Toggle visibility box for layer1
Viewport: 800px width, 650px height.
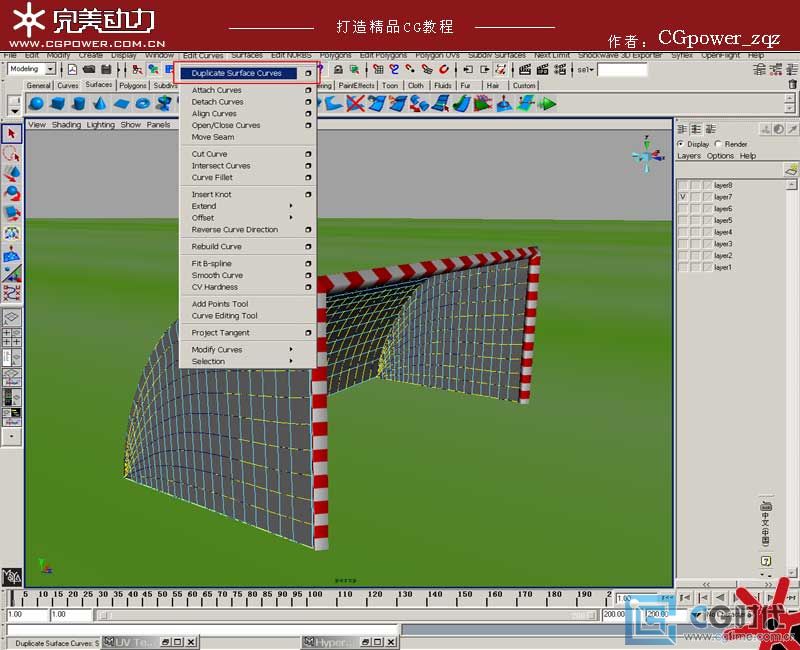pyautogui.click(x=683, y=267)
